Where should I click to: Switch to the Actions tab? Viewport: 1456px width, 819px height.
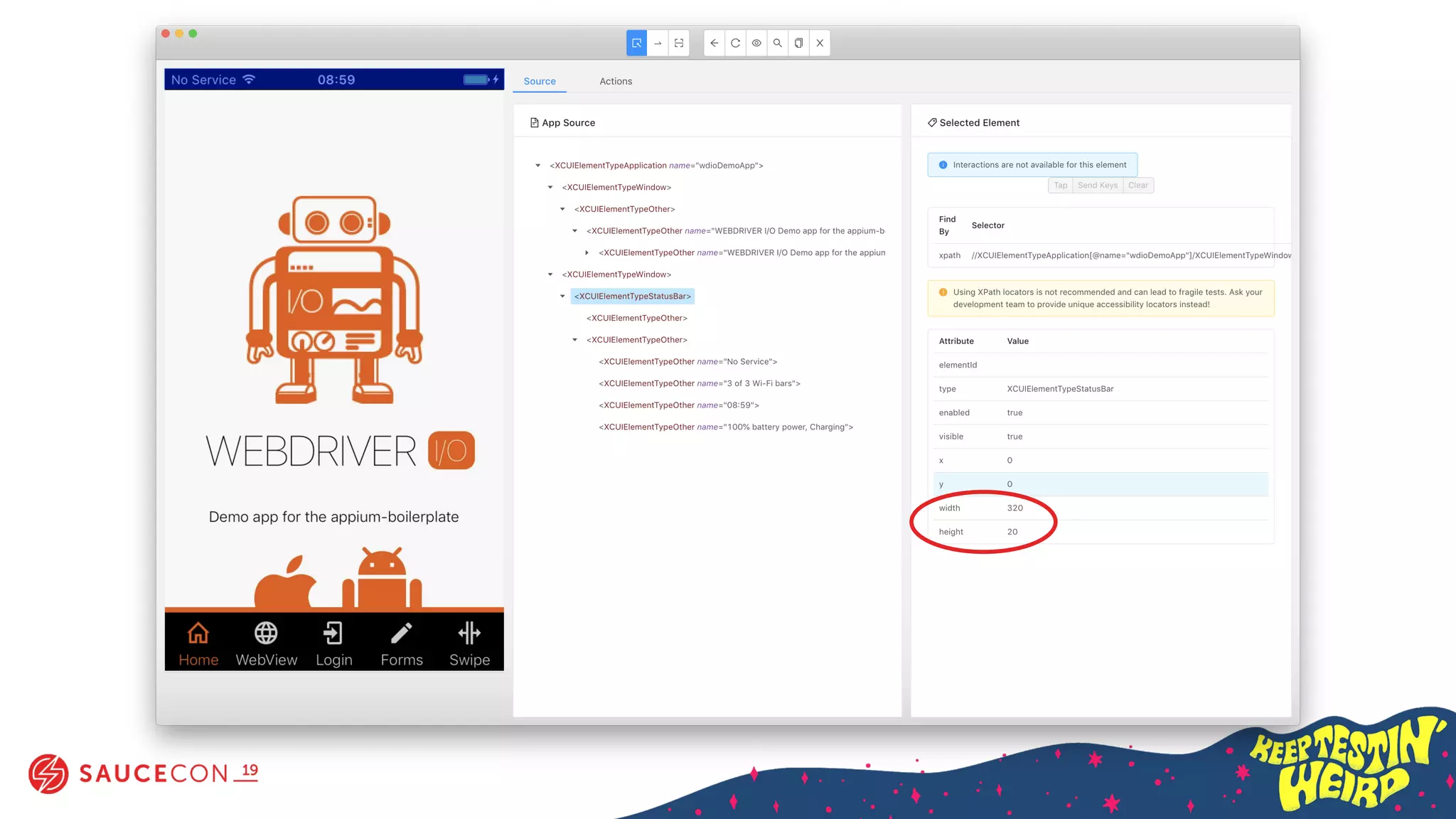pyautogui.click(x=616, y=82)
